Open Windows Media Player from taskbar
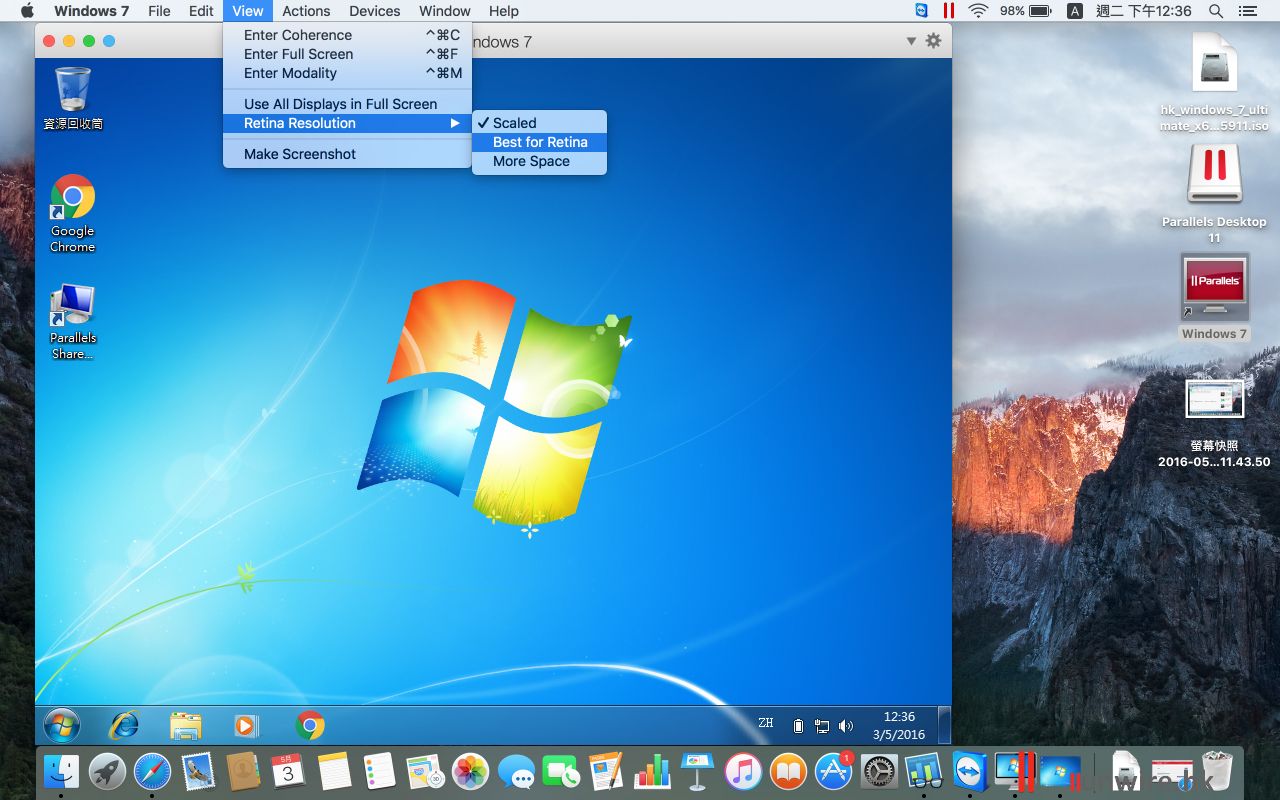 click(x=246, y=725)
